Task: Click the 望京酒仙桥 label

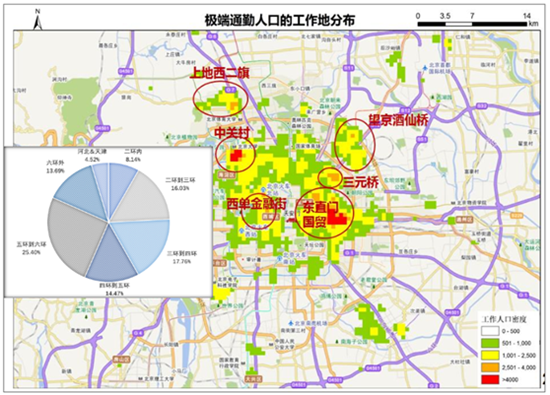Action: tap(399, 120)
